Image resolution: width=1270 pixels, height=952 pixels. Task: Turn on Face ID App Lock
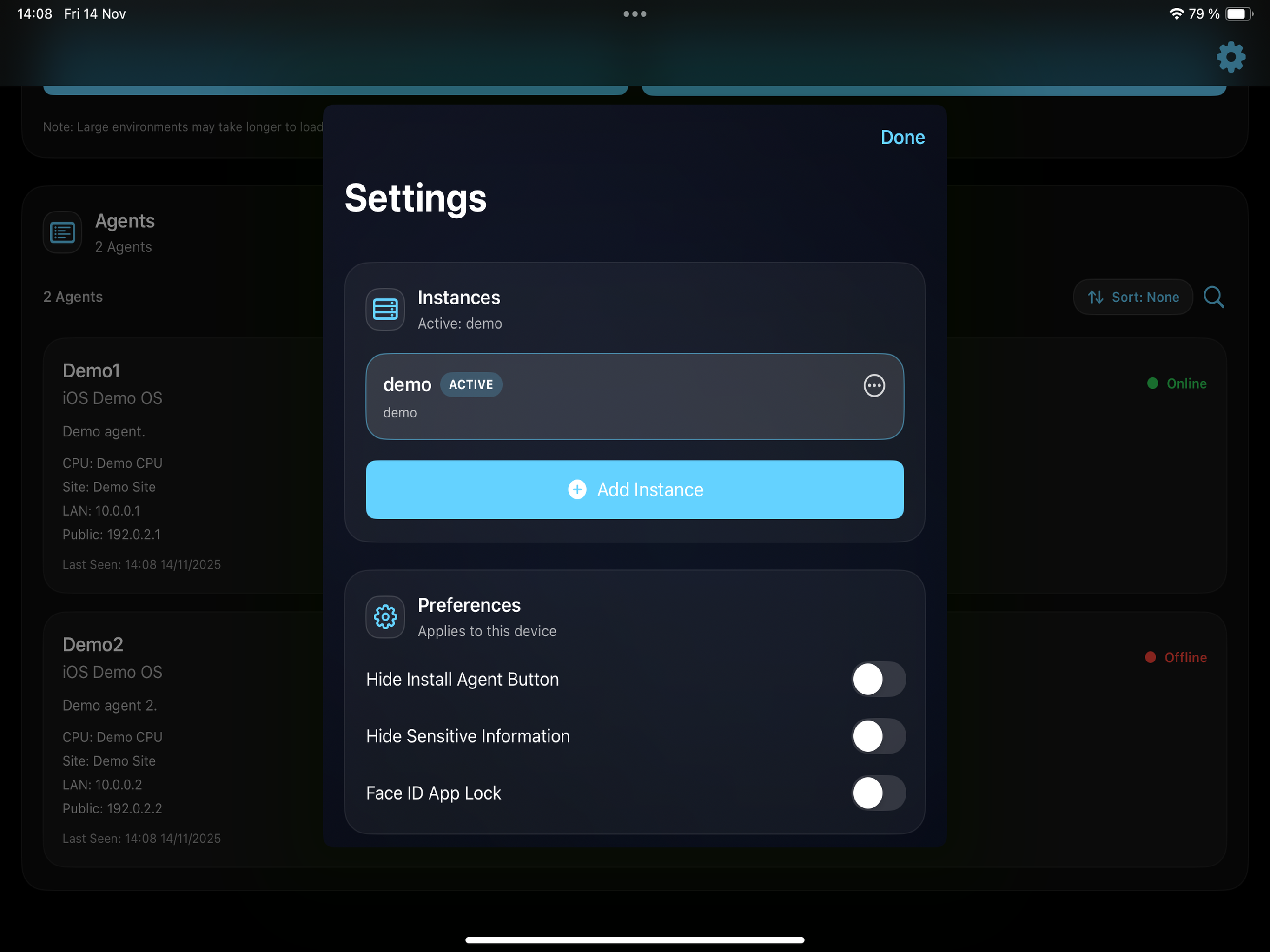pyautogui.click(x=879, y=793)
